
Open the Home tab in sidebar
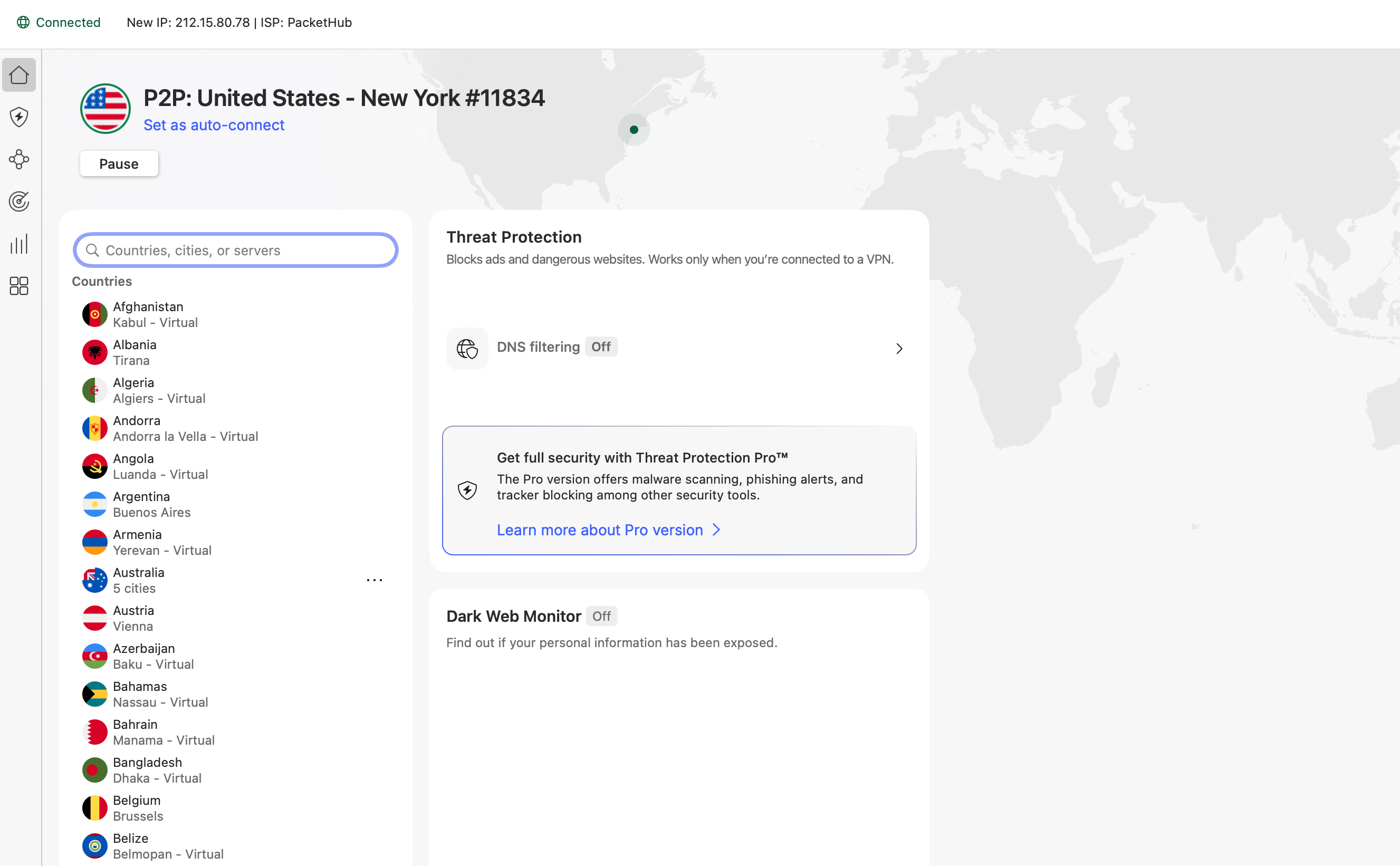click(x=19, y=75)
